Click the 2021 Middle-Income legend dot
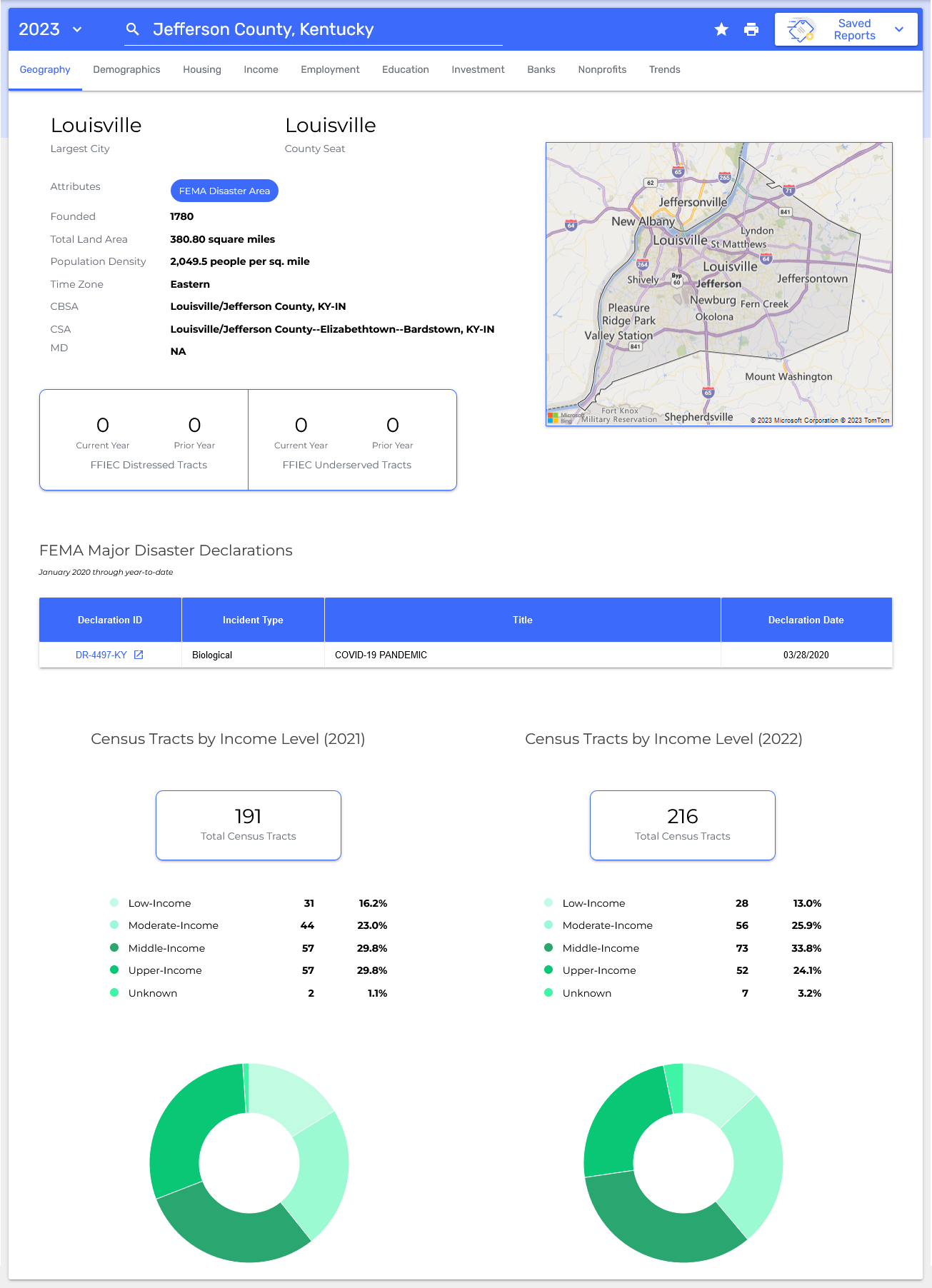932x1288 pixels. click(x=114, y=947)
